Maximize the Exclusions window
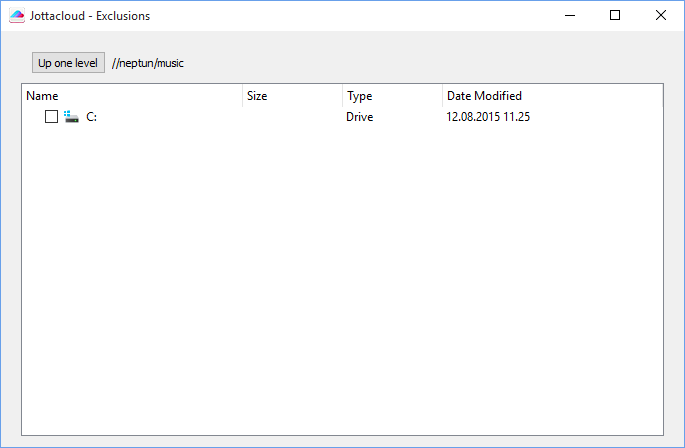685x448 pixels. 615,15
